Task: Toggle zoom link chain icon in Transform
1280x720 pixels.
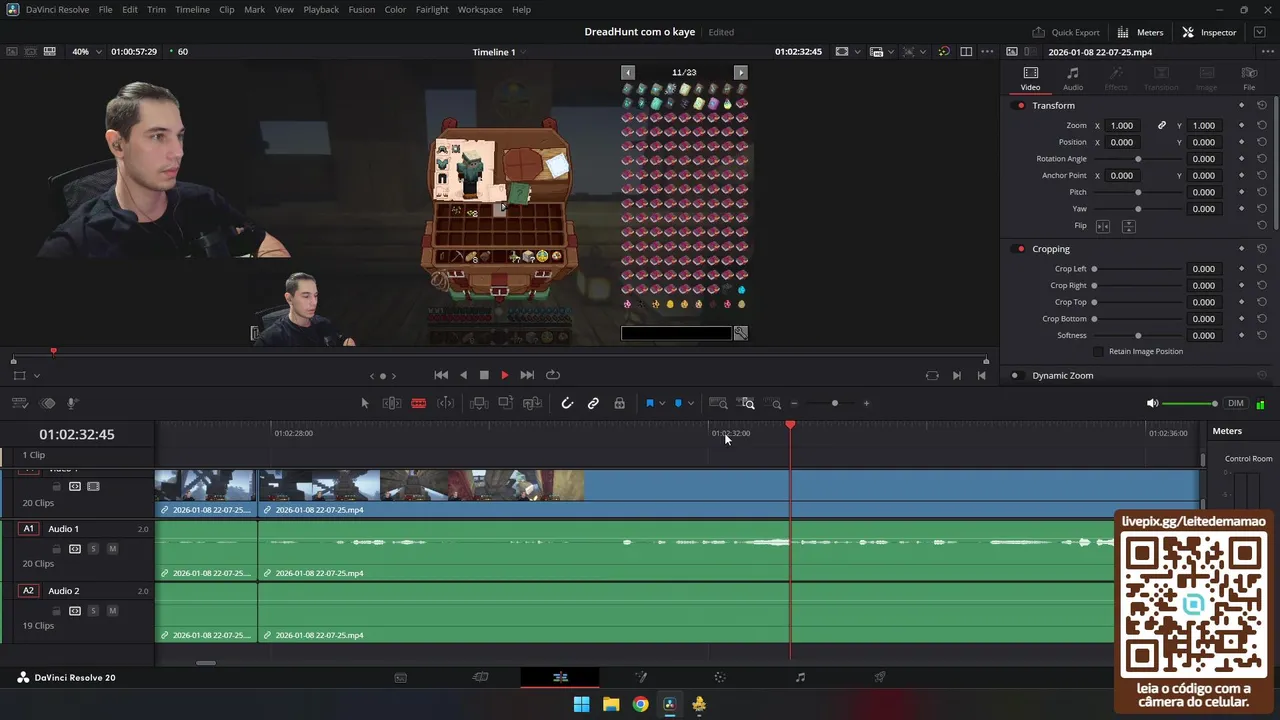Action: click(1162, 126)
